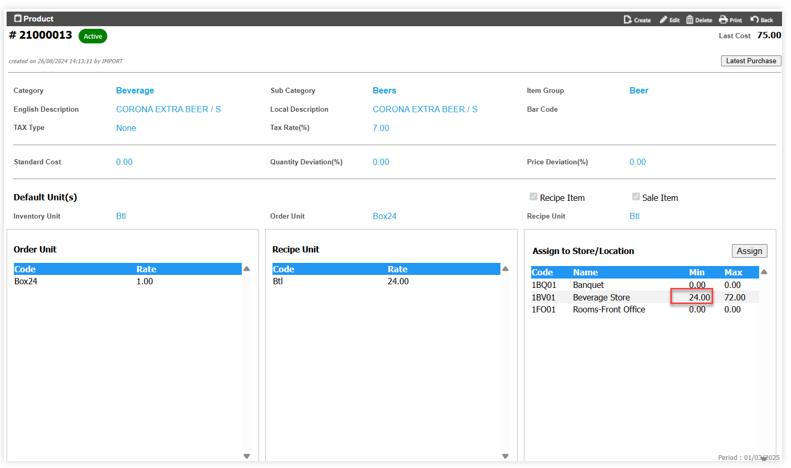The height and width of the screenshot is (468, 791).
Task: Click the Delete trash icon
Action: point(690,19)
